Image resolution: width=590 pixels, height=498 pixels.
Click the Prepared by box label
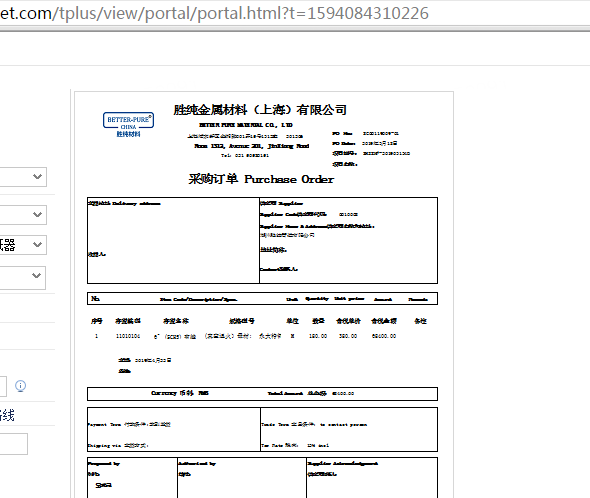click(104, 463)
